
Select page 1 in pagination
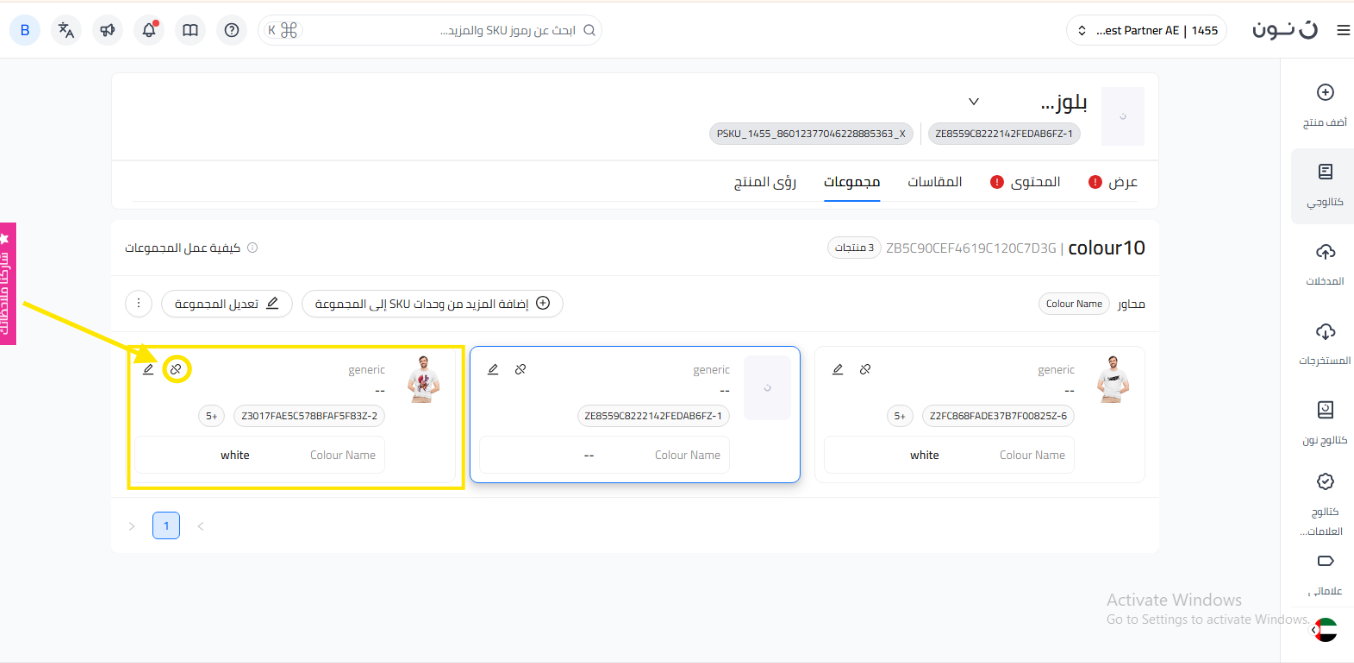(x=166, y=525)
